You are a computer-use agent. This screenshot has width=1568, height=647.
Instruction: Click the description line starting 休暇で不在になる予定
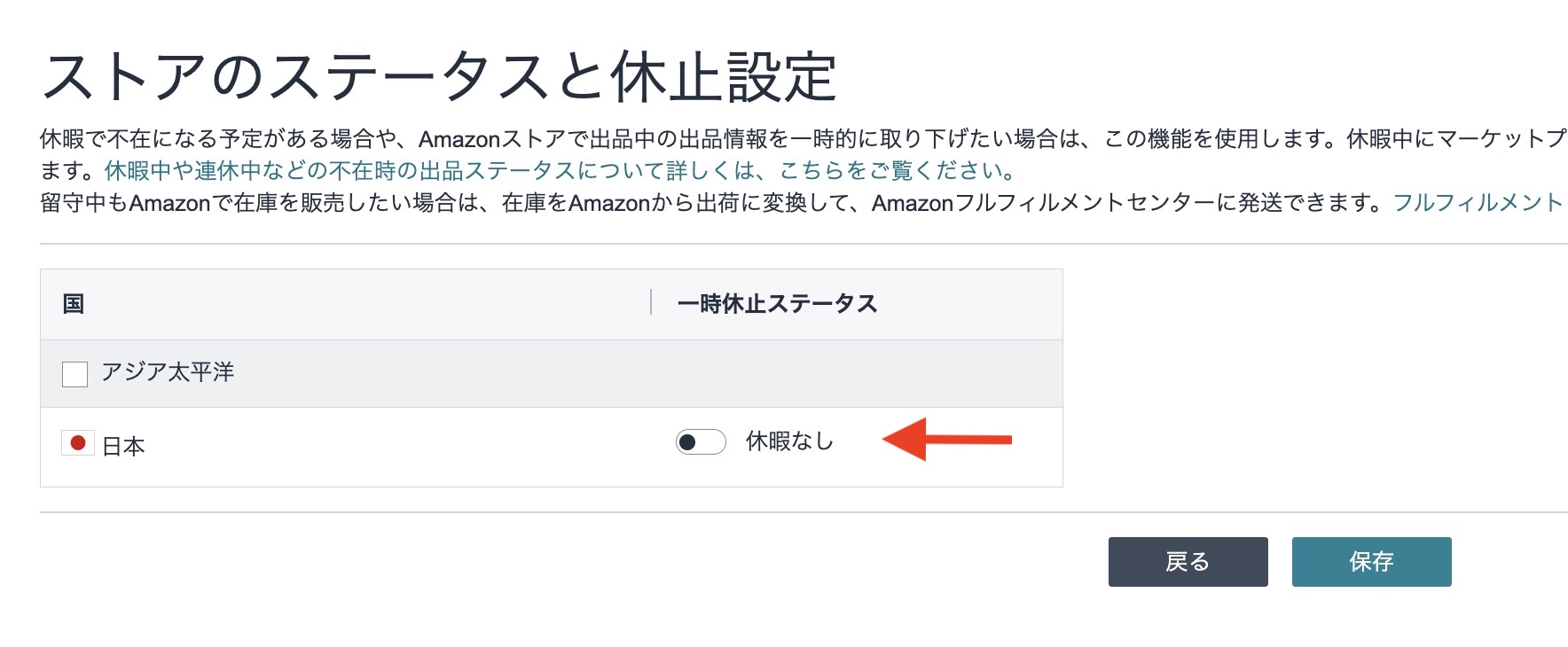tap(798, 139)
